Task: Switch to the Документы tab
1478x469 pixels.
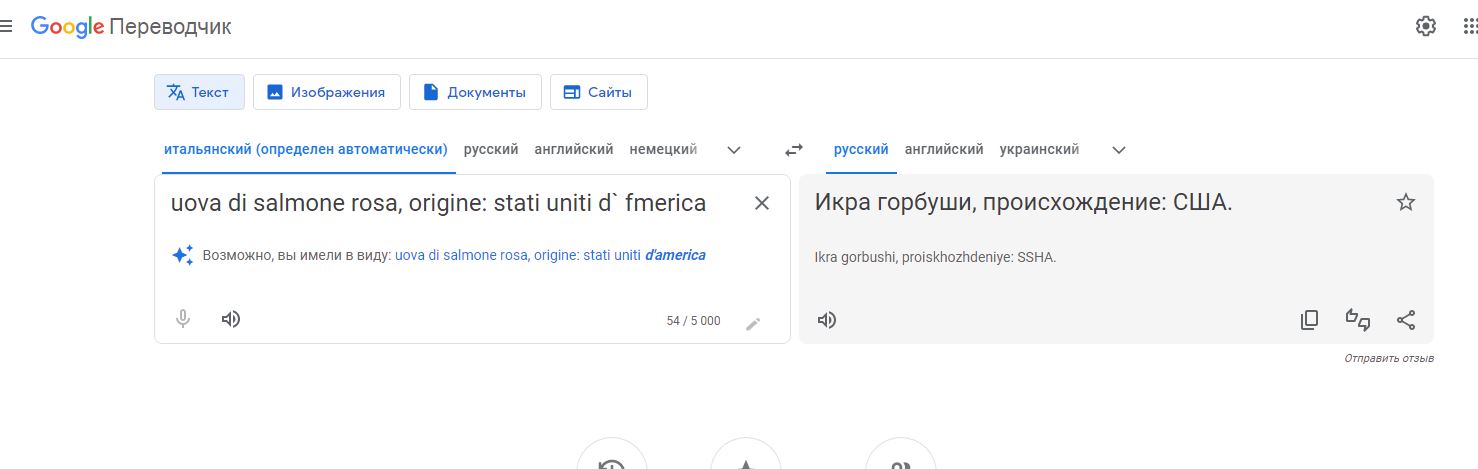Action: 475,92
